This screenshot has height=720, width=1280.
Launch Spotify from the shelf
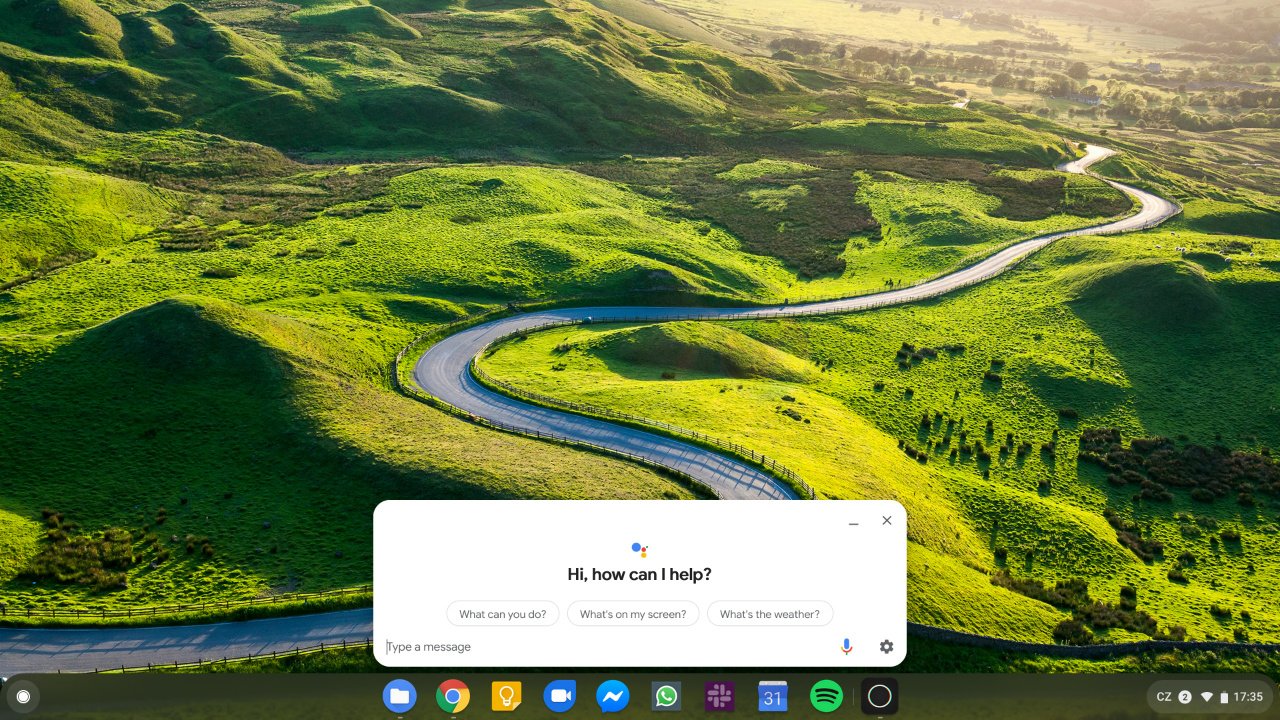tap(826, 696)
